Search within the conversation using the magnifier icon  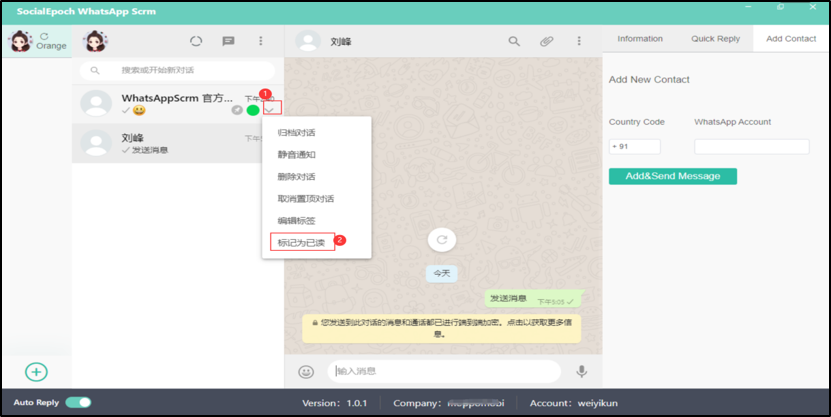click(x=514, y=41)
